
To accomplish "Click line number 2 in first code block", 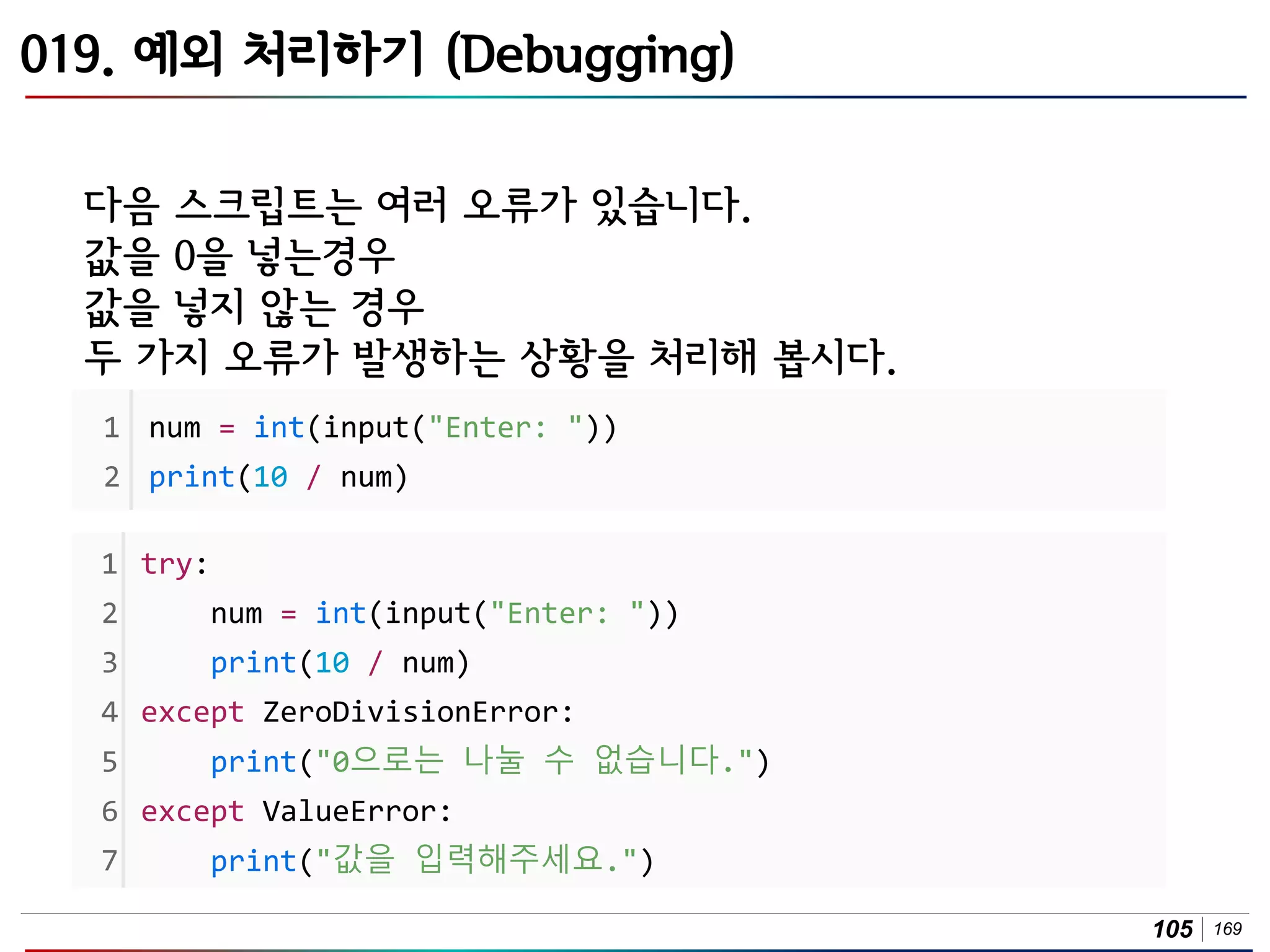I will [x=112, y=477].
